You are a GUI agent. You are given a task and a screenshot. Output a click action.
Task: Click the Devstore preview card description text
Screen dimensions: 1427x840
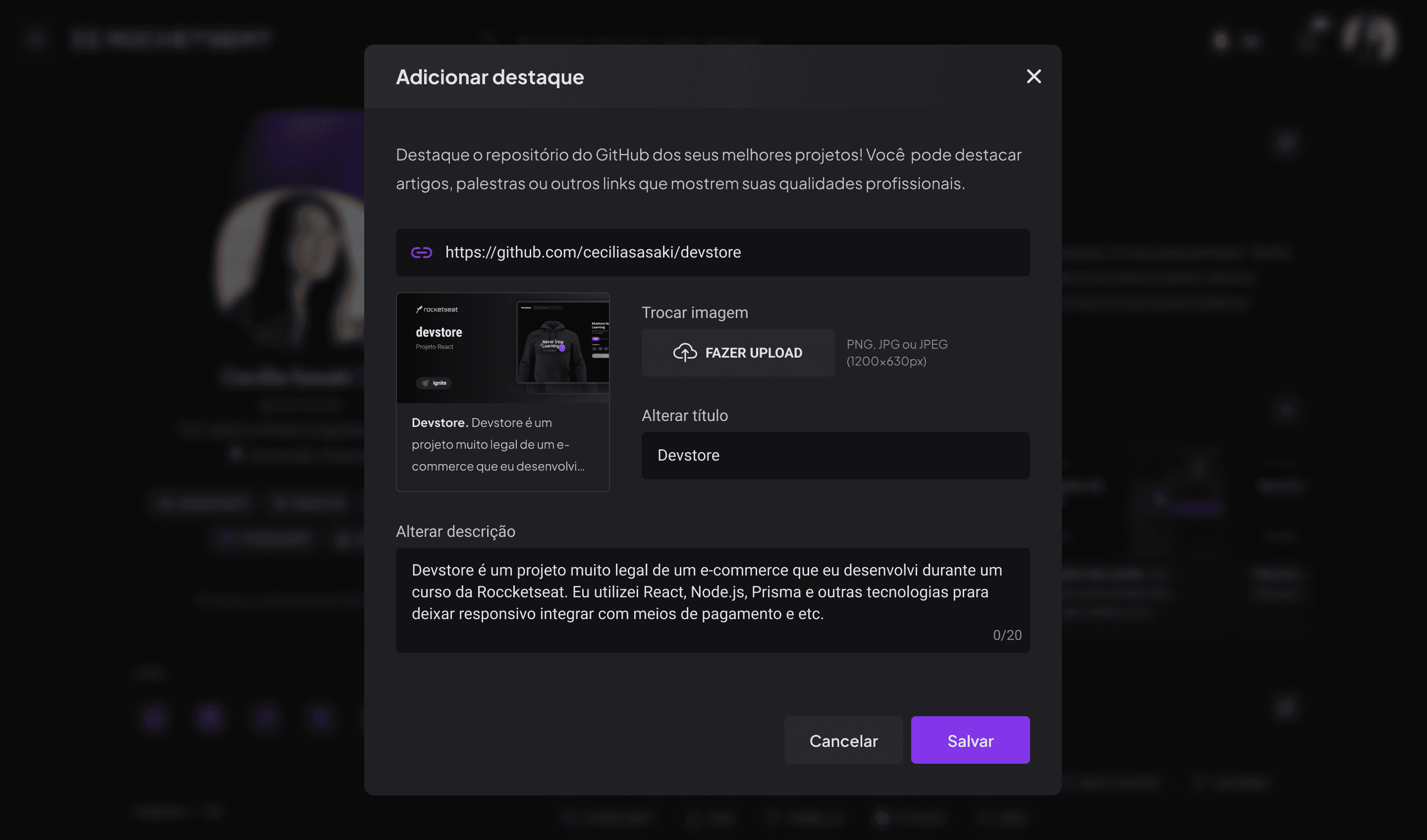498,445
